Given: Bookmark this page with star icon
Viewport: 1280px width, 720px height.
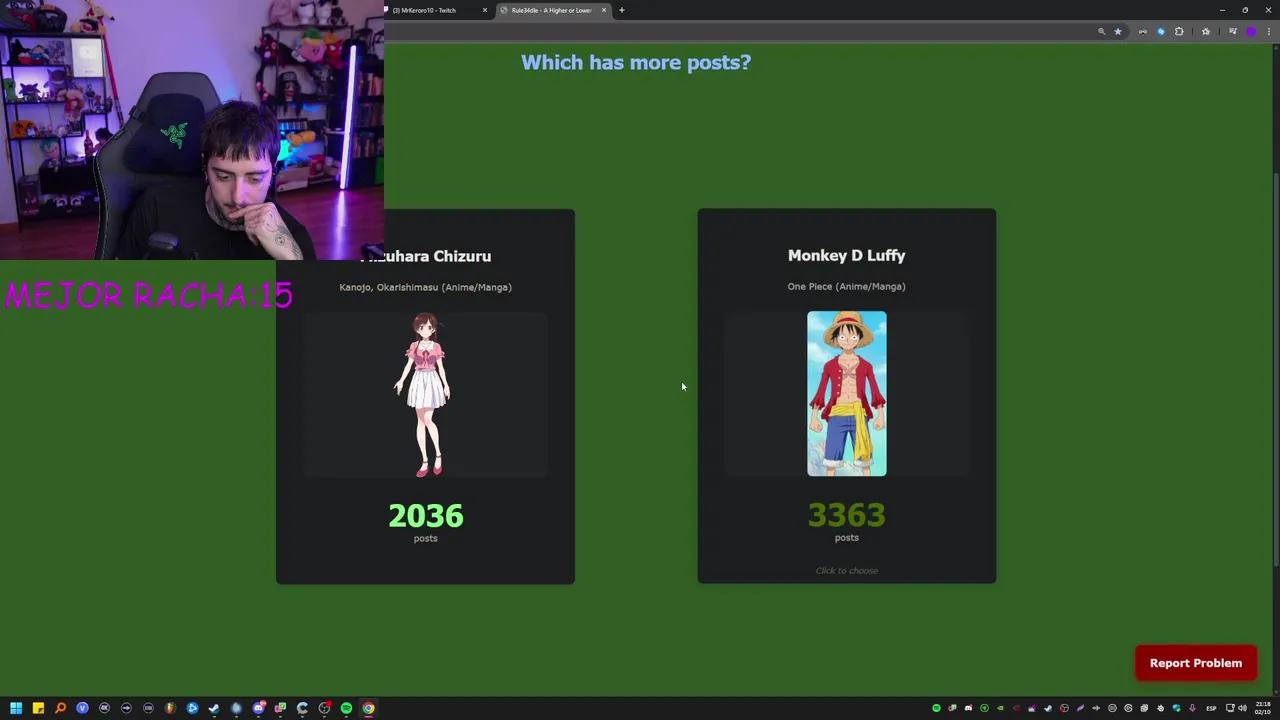Looking at the screenshot, I should [x=1118, y=31].
